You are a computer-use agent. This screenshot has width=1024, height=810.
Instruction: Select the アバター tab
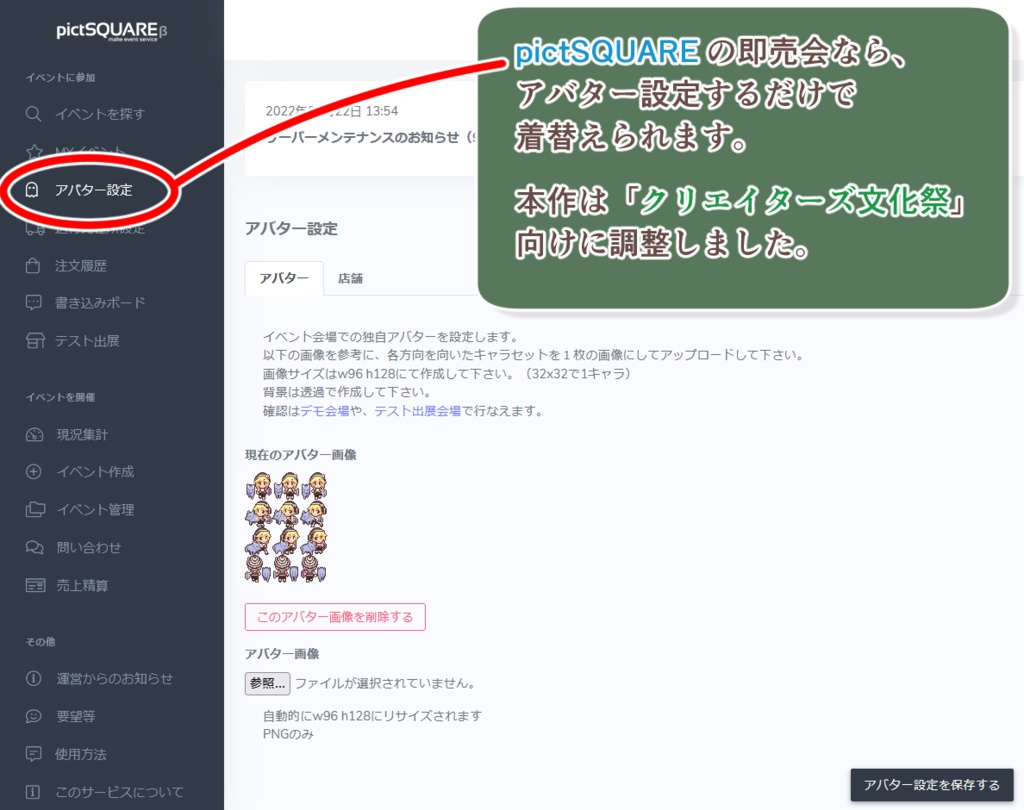point(284,280)
